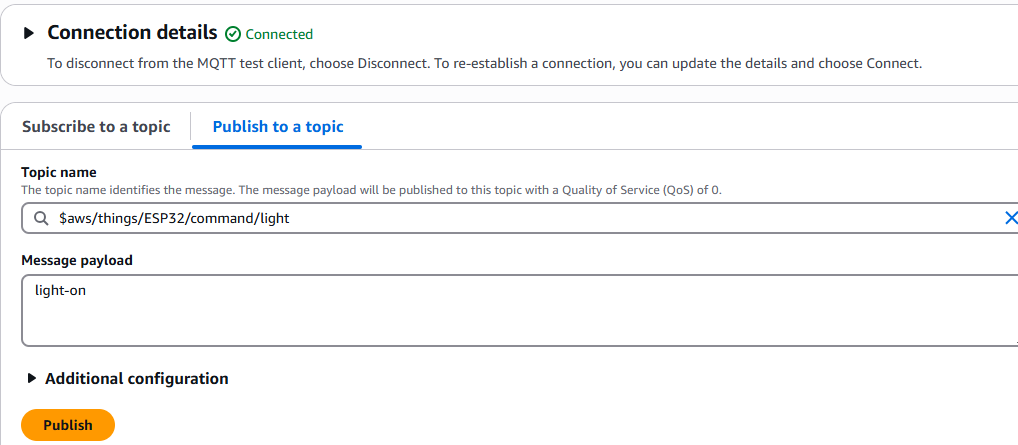This screenshot has width=1018, height=445.
Task: Expand the Connection details disclosure triangle
Action: pos(29,33)
